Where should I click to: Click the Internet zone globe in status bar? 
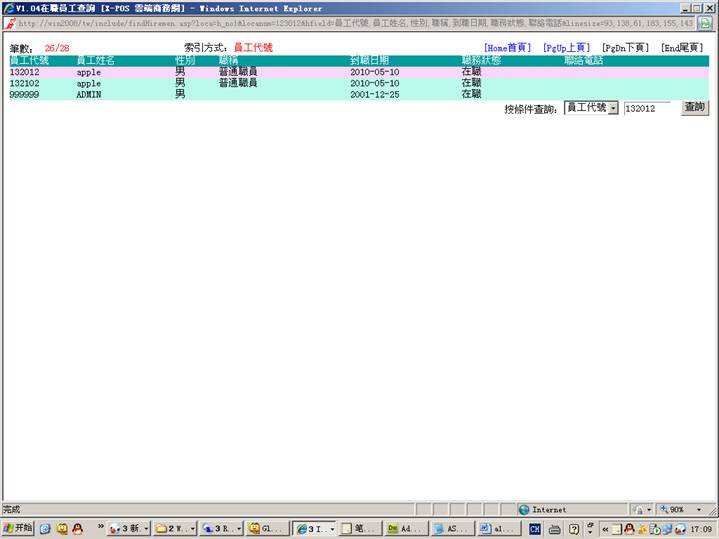tap(525, 509)
